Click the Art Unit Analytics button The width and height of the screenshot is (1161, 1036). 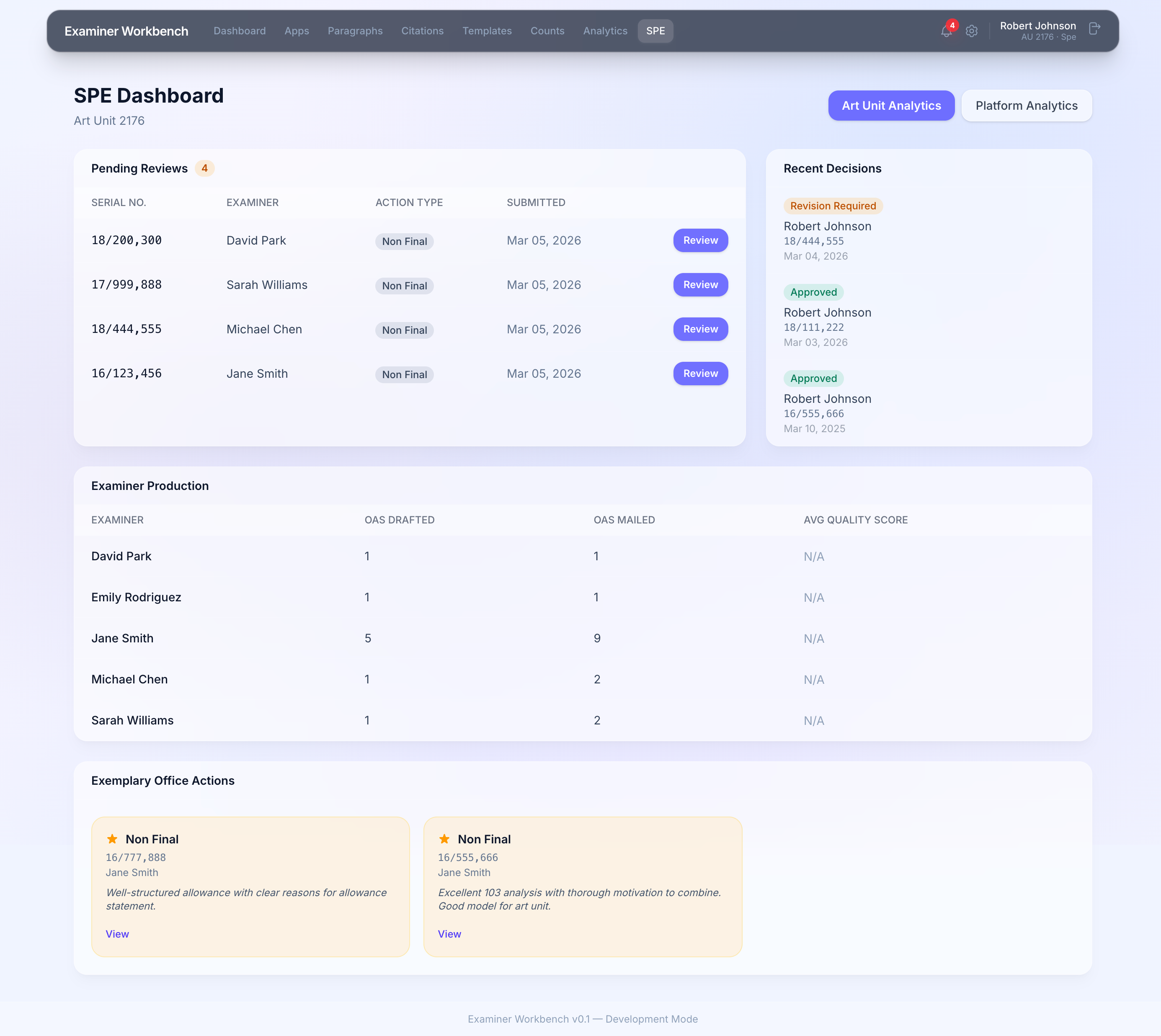(891, 105)
